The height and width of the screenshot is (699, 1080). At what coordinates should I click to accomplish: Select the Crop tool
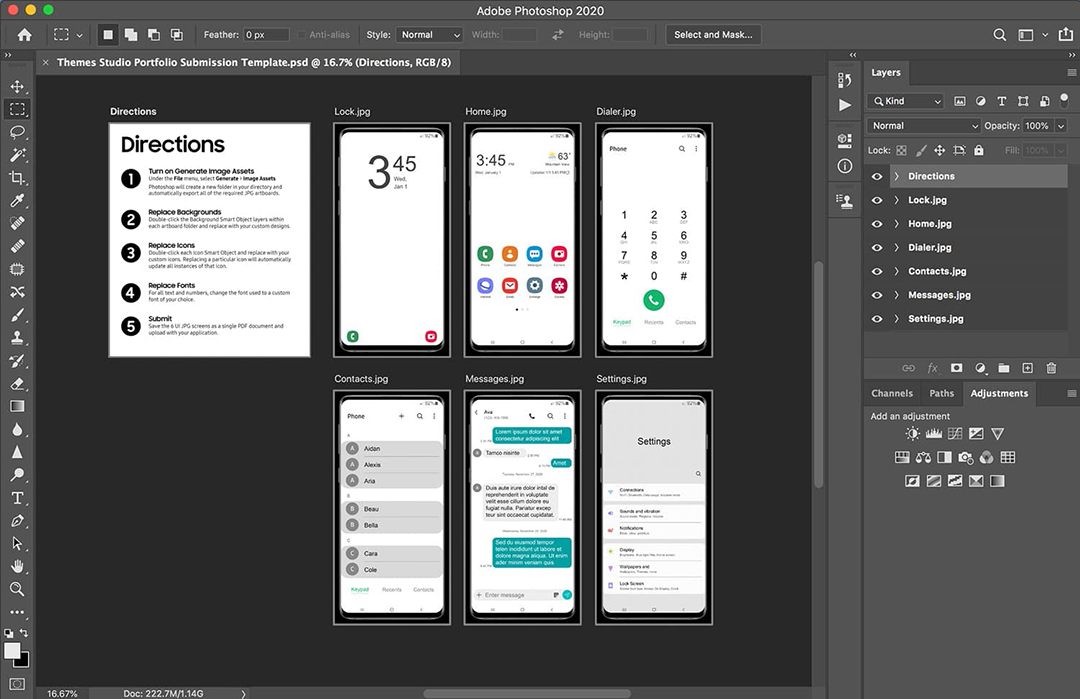[17, 178]
